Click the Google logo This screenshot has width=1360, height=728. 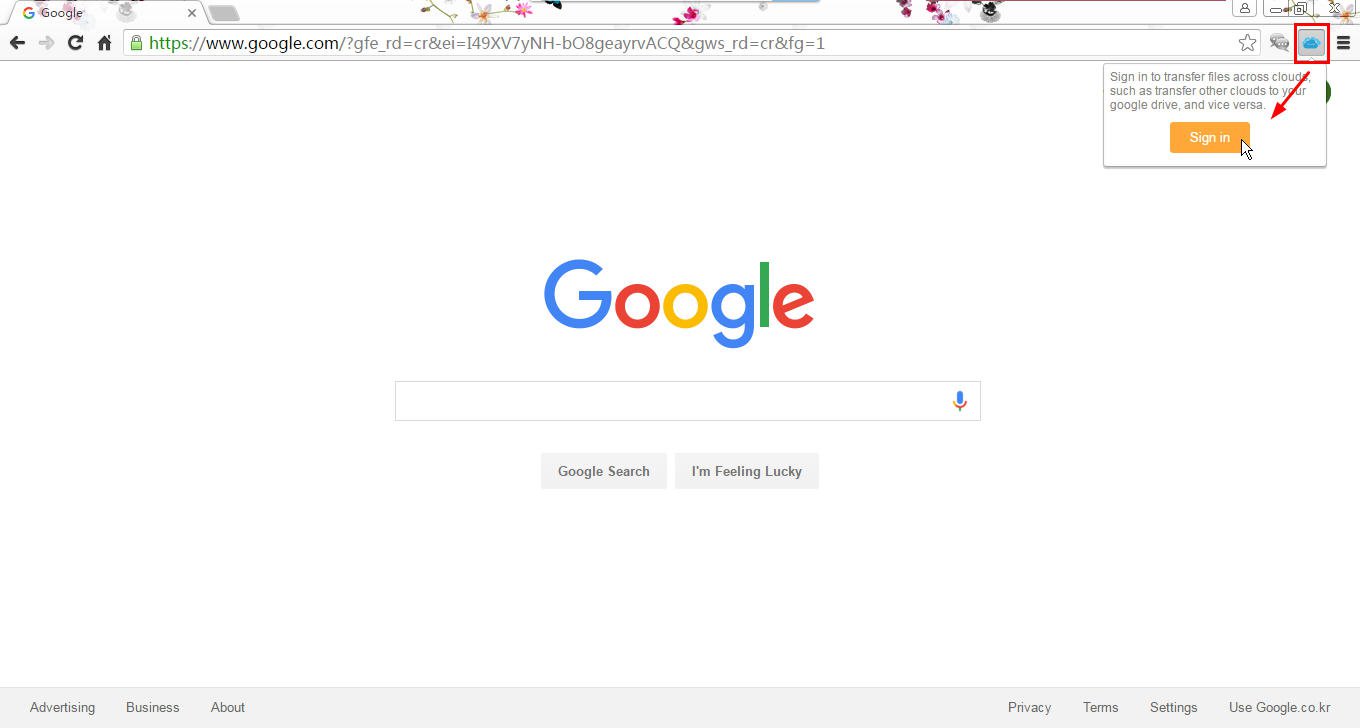[679, 303]
